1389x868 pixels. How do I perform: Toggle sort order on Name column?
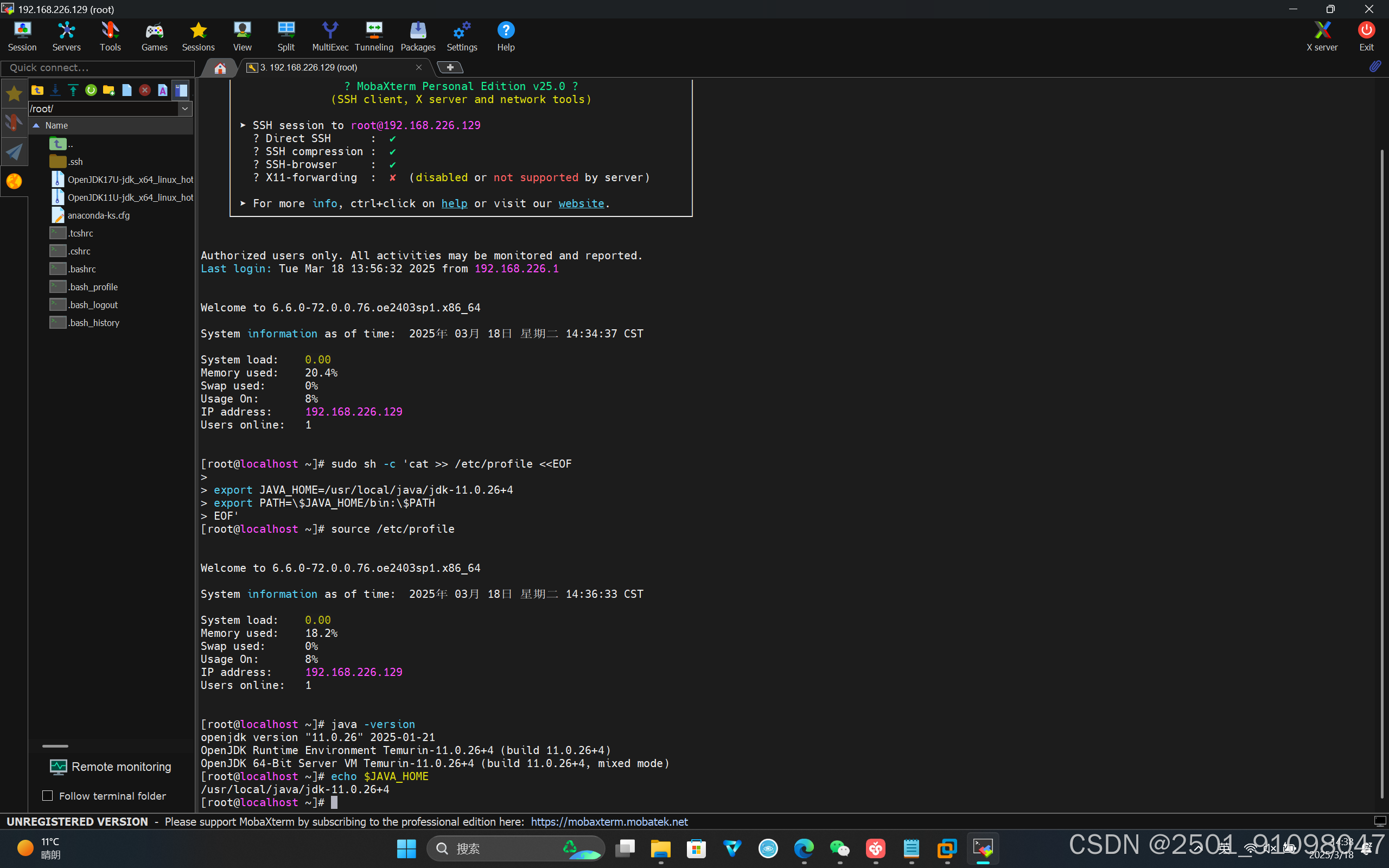(x=56, y=125)
